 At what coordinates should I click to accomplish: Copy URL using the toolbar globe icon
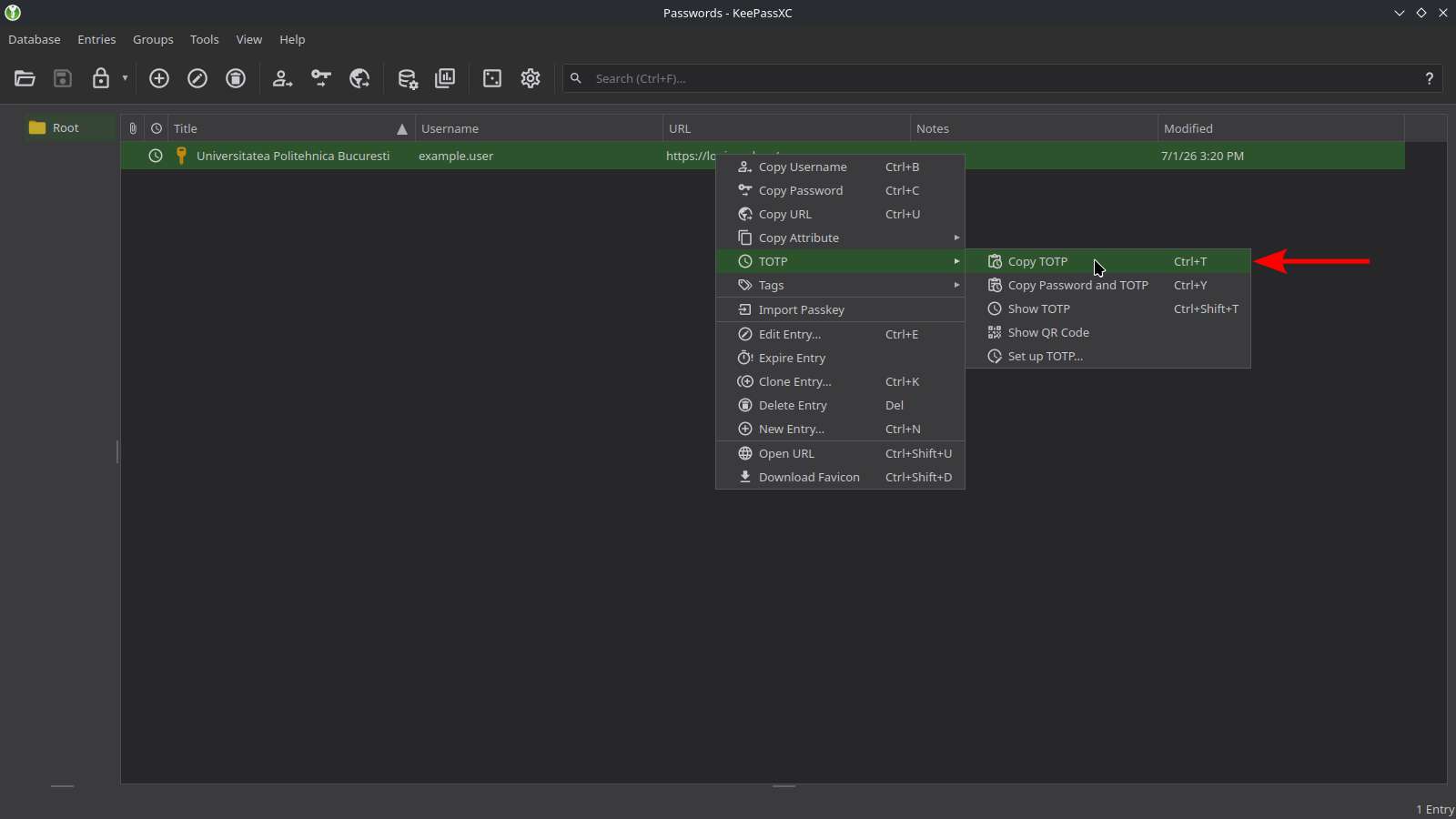pyautogui.click(x=359, y=78)
